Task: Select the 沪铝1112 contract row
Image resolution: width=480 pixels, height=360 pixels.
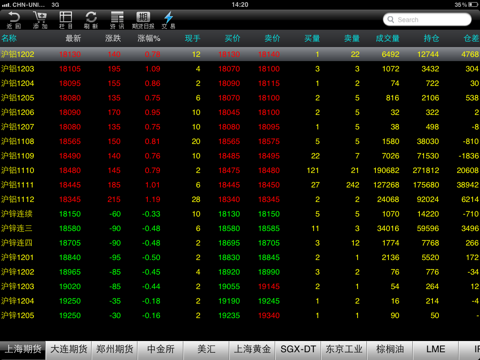Action: 240,199
